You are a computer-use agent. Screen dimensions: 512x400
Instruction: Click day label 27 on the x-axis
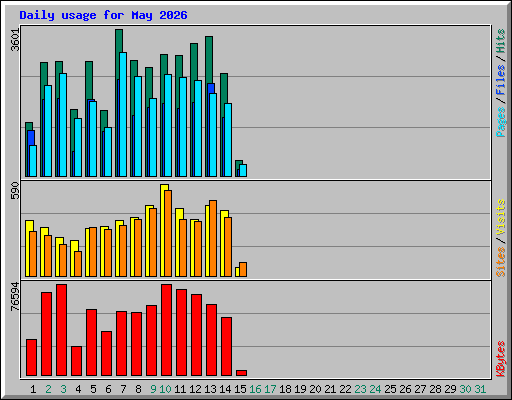coord(420,389)
